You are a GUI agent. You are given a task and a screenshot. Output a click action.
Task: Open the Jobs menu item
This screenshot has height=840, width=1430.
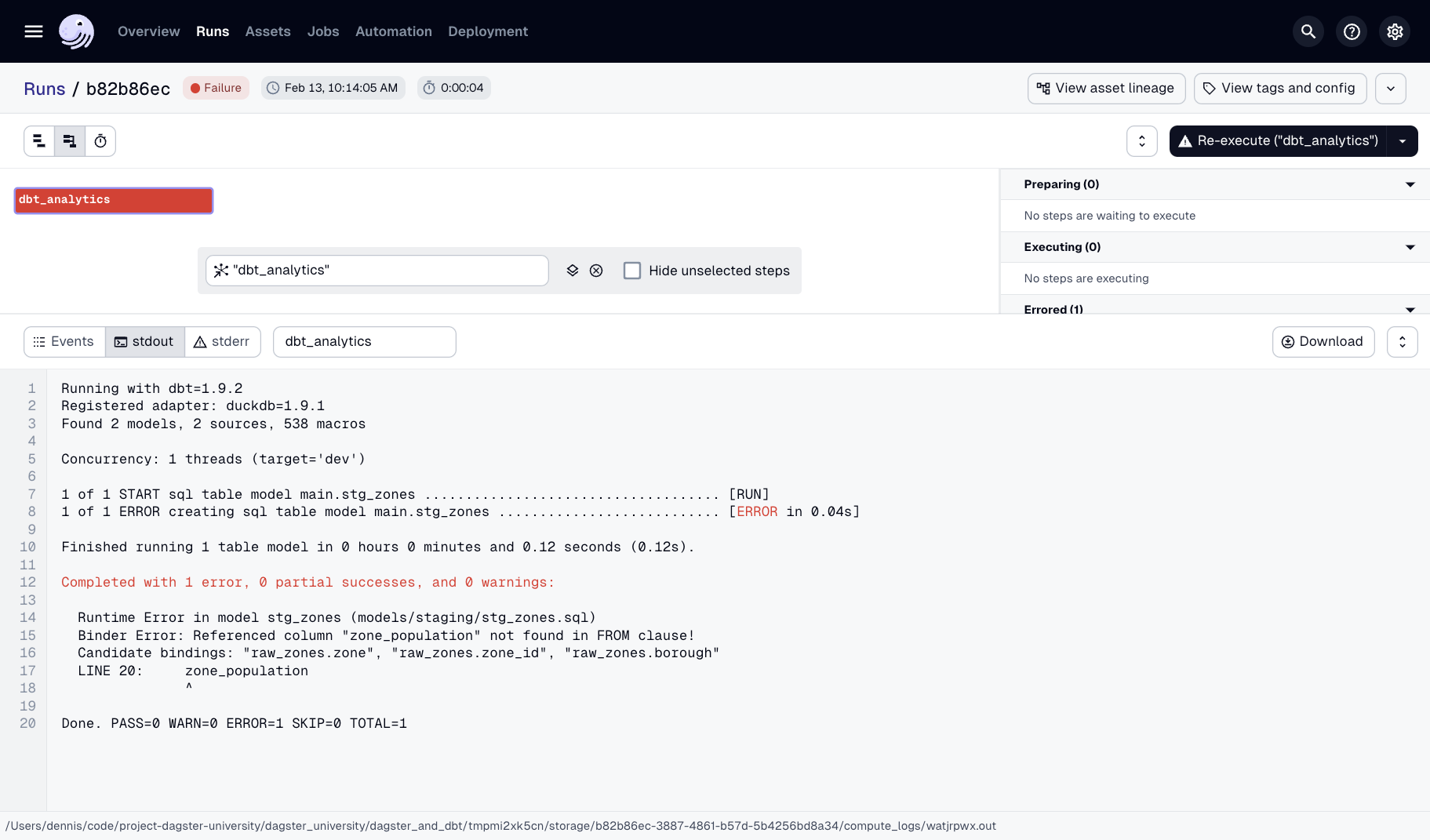[x=322, y=31]
